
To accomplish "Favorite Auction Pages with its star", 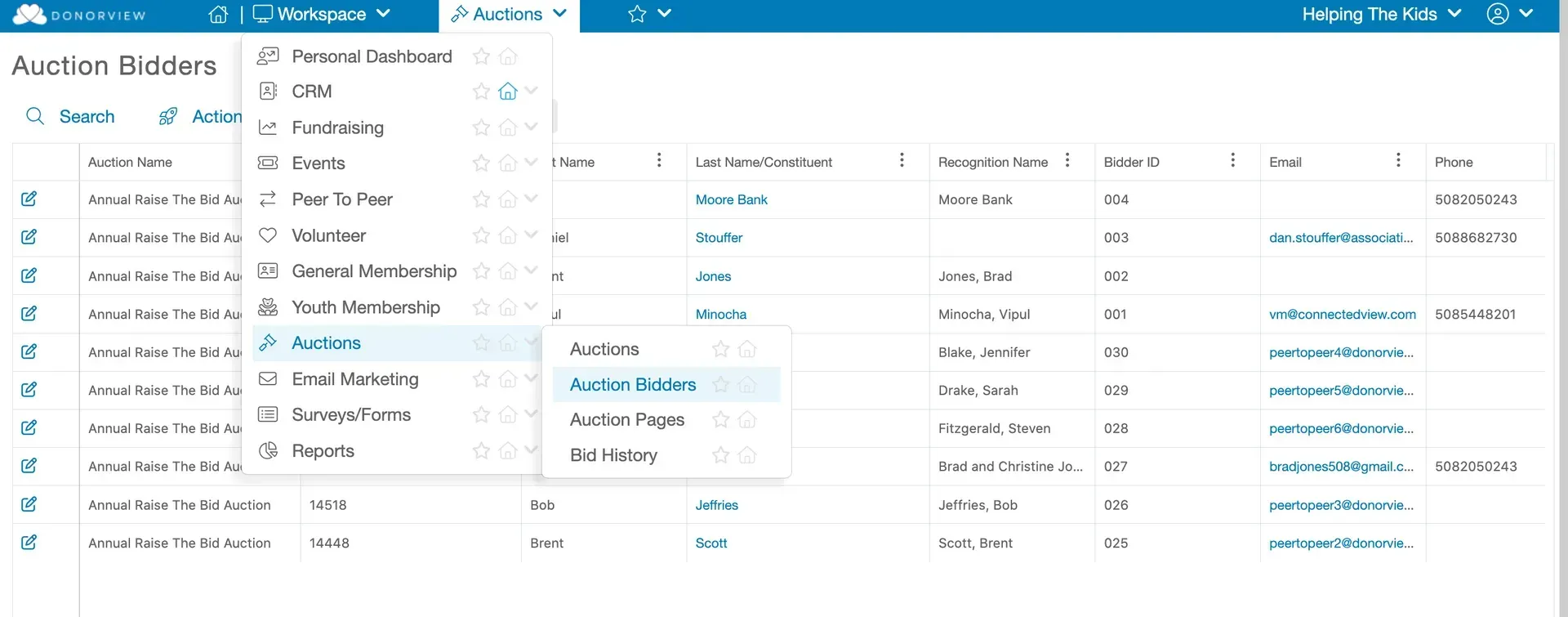I will [720, 420].
